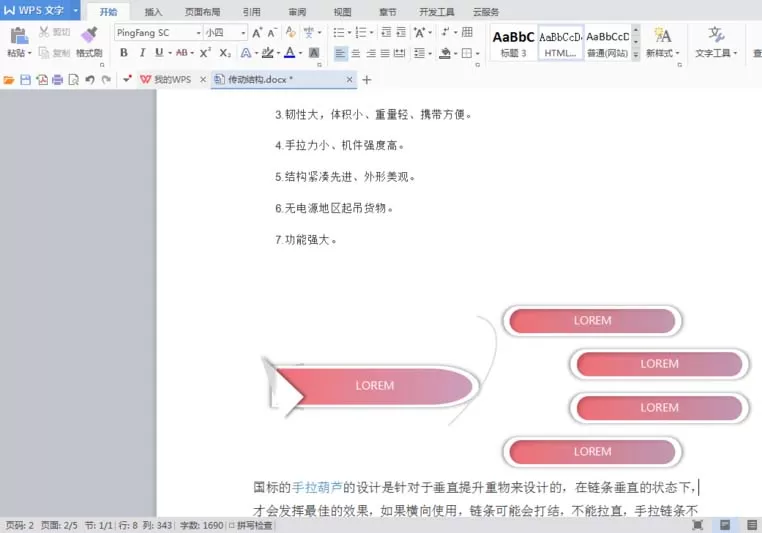The width and height of the screenshot is (762, 533).
Task: Toggle Bold formatting
Action: (124, 52)
